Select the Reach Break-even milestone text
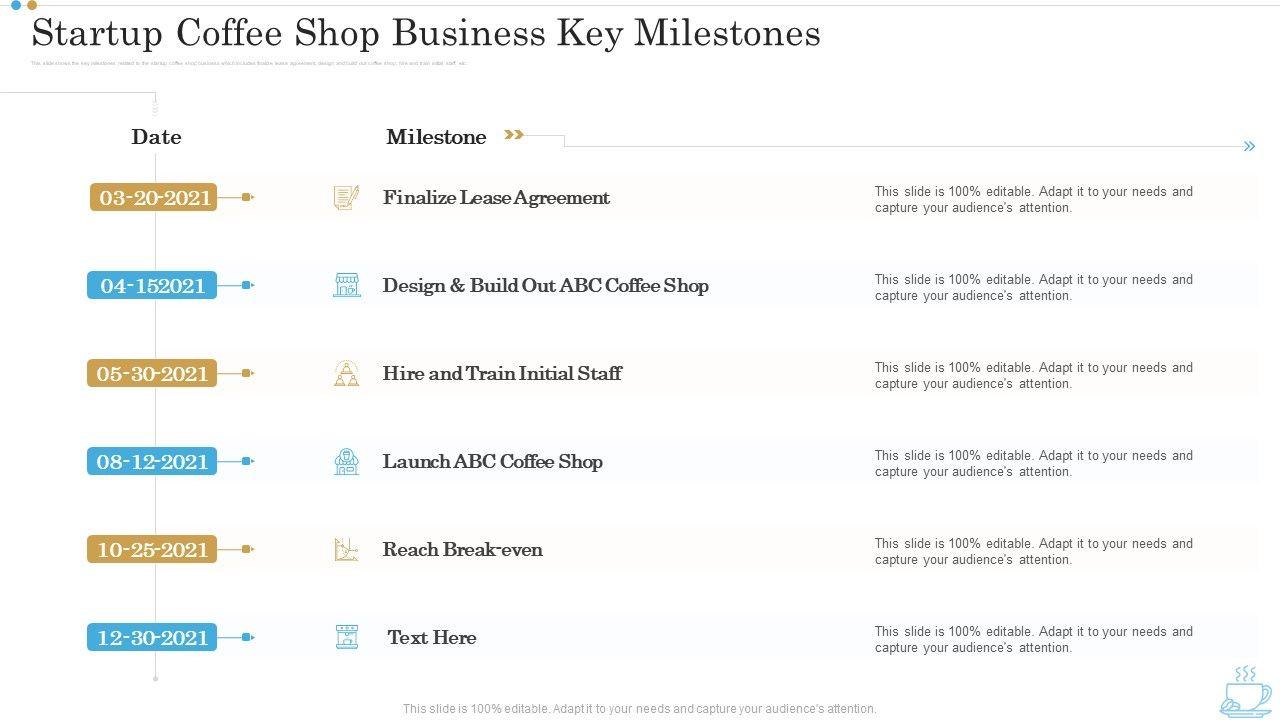The height and width of the screenshot is (720, 1280). (463, 549)
